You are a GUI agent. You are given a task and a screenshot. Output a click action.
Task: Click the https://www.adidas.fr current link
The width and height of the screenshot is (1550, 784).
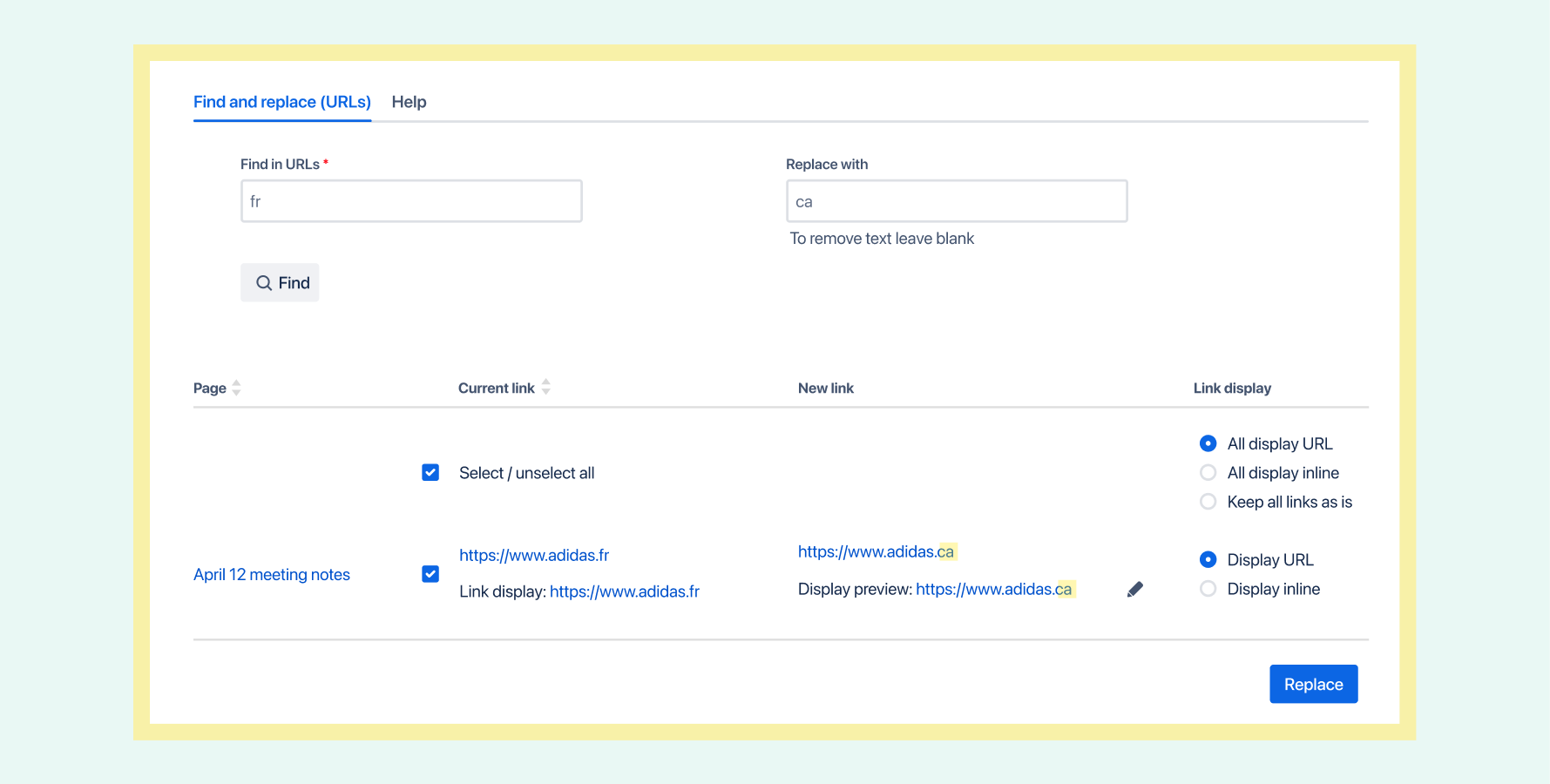point(534,555)
